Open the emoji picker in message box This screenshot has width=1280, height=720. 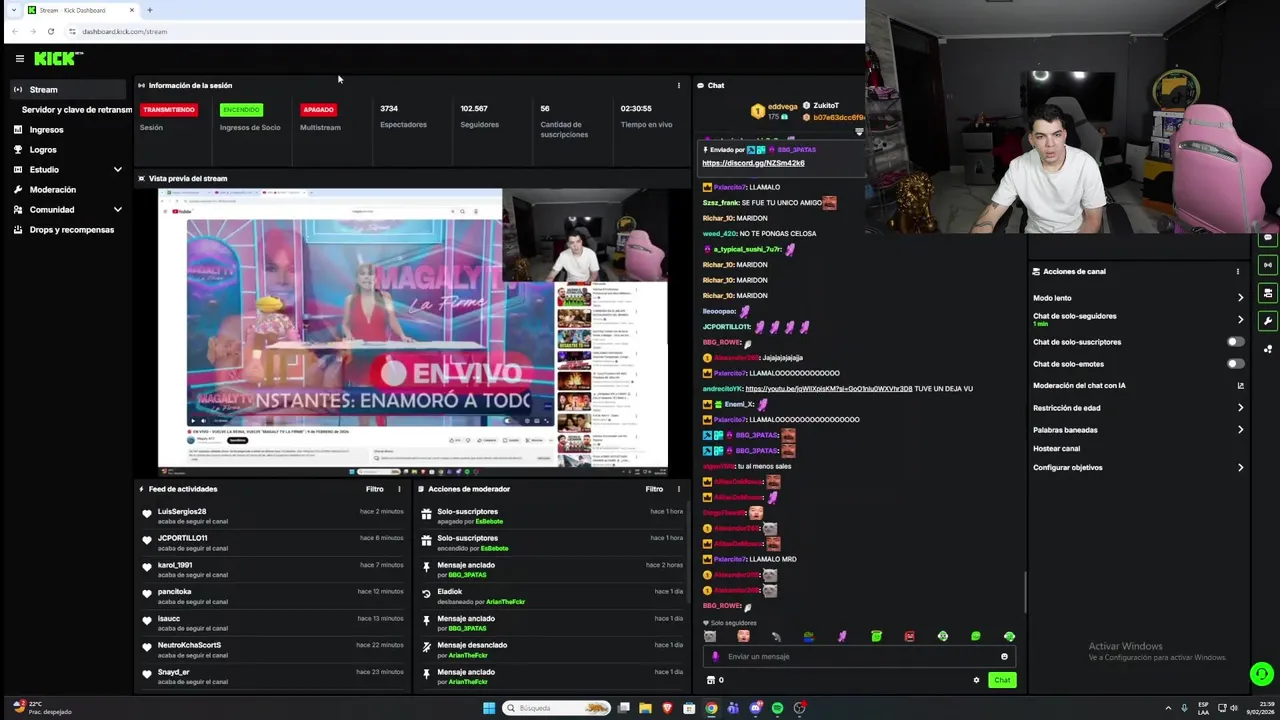pyautogui.click(x=1004, y=657)
